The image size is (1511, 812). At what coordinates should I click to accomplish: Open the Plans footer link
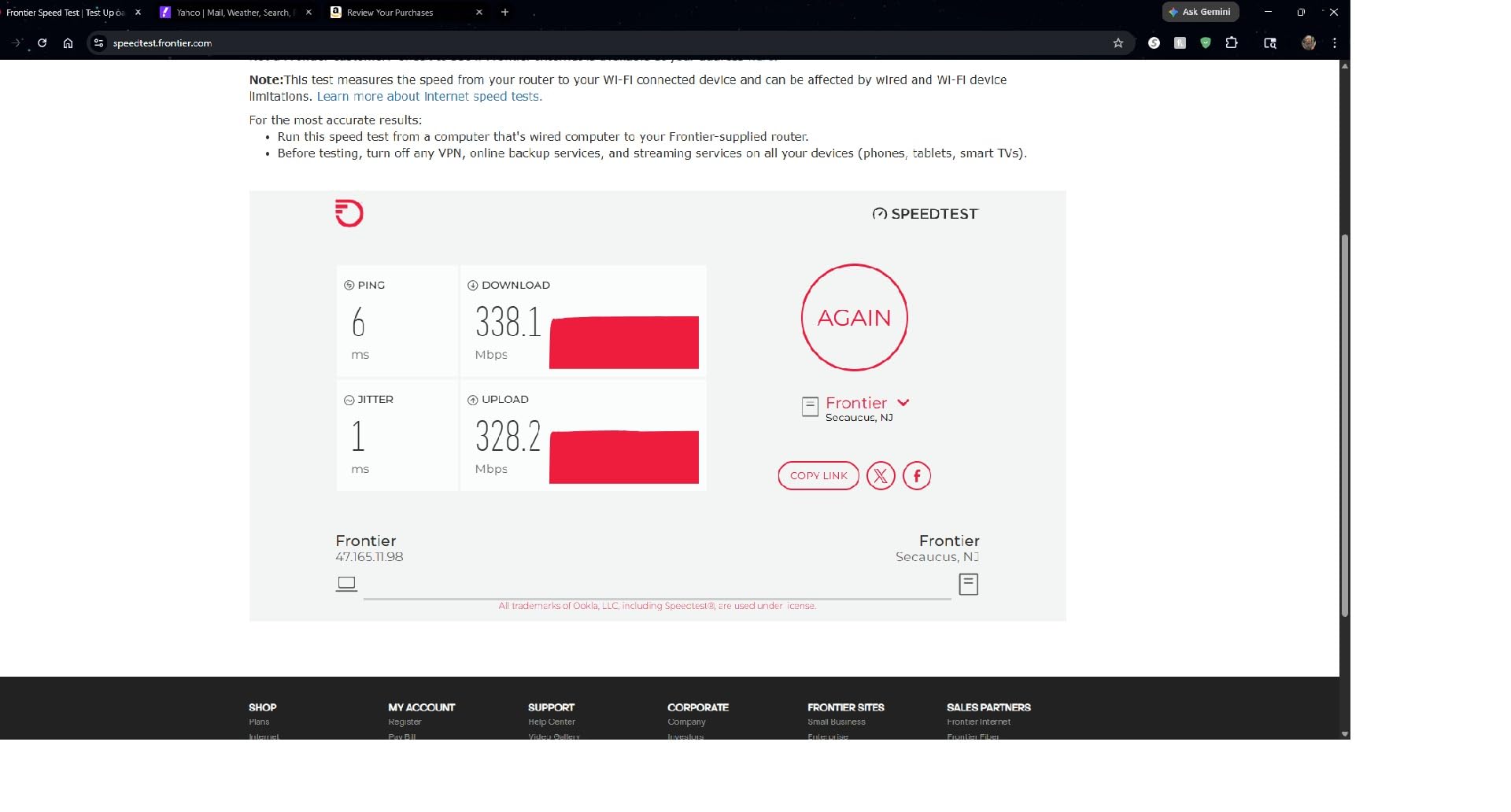[259, 722]
